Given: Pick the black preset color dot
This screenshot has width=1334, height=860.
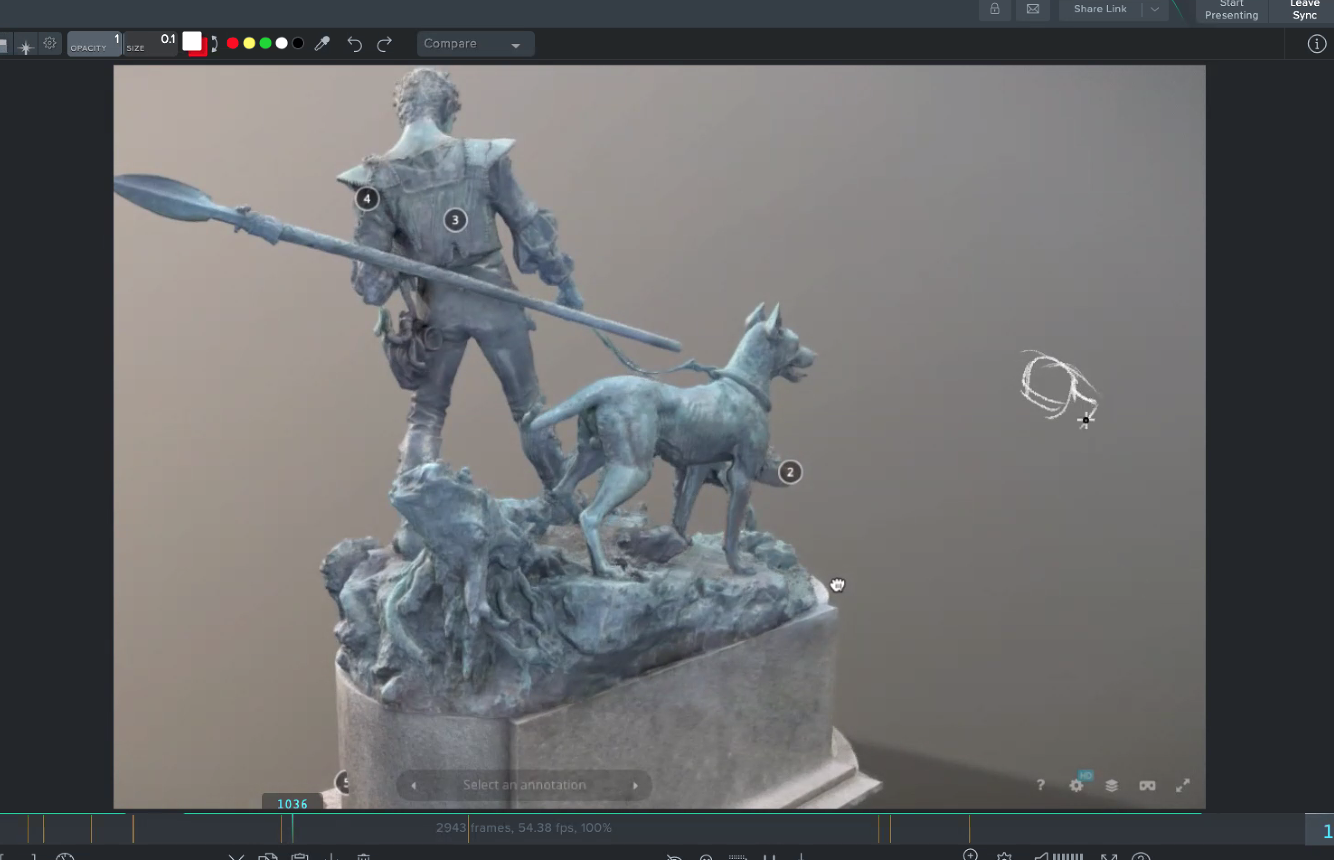Looking at the screenshot, I should [x=297, y=43].
